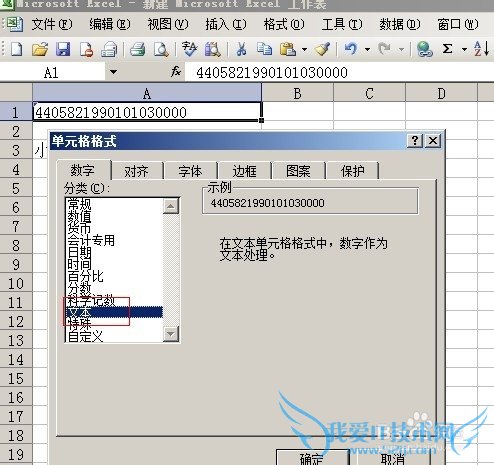Click the New workbook icon
This screenshot has width=494, height=465.
point(17,49)
